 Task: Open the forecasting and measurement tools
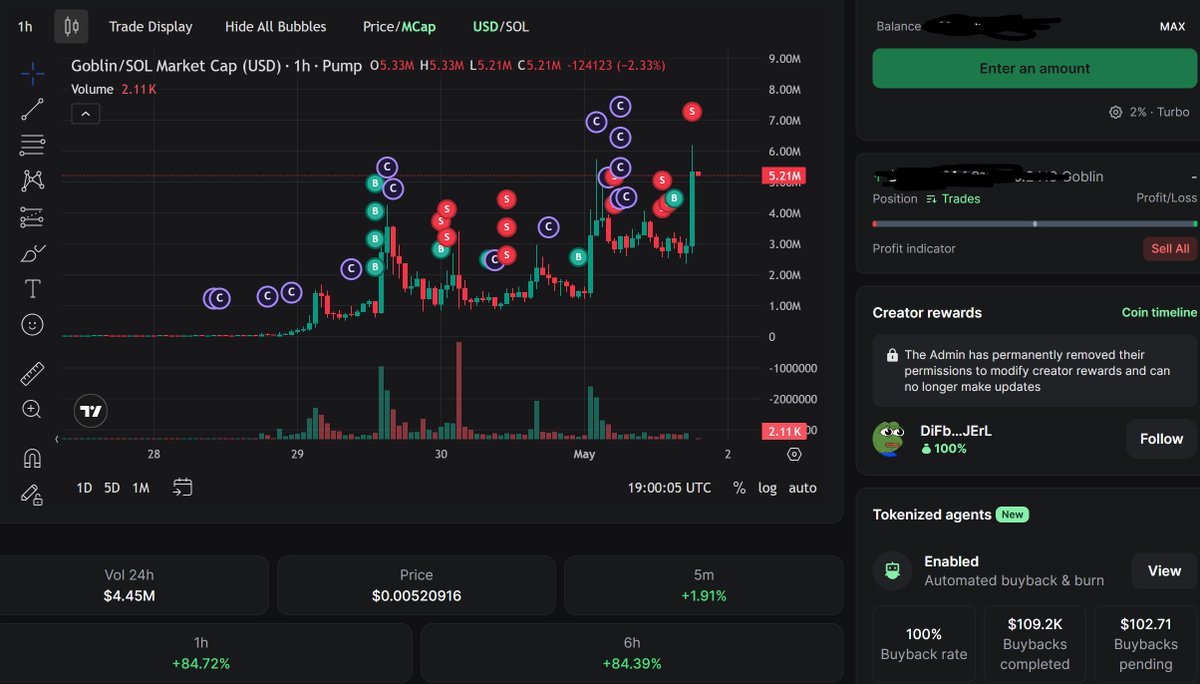click(32, 216)
